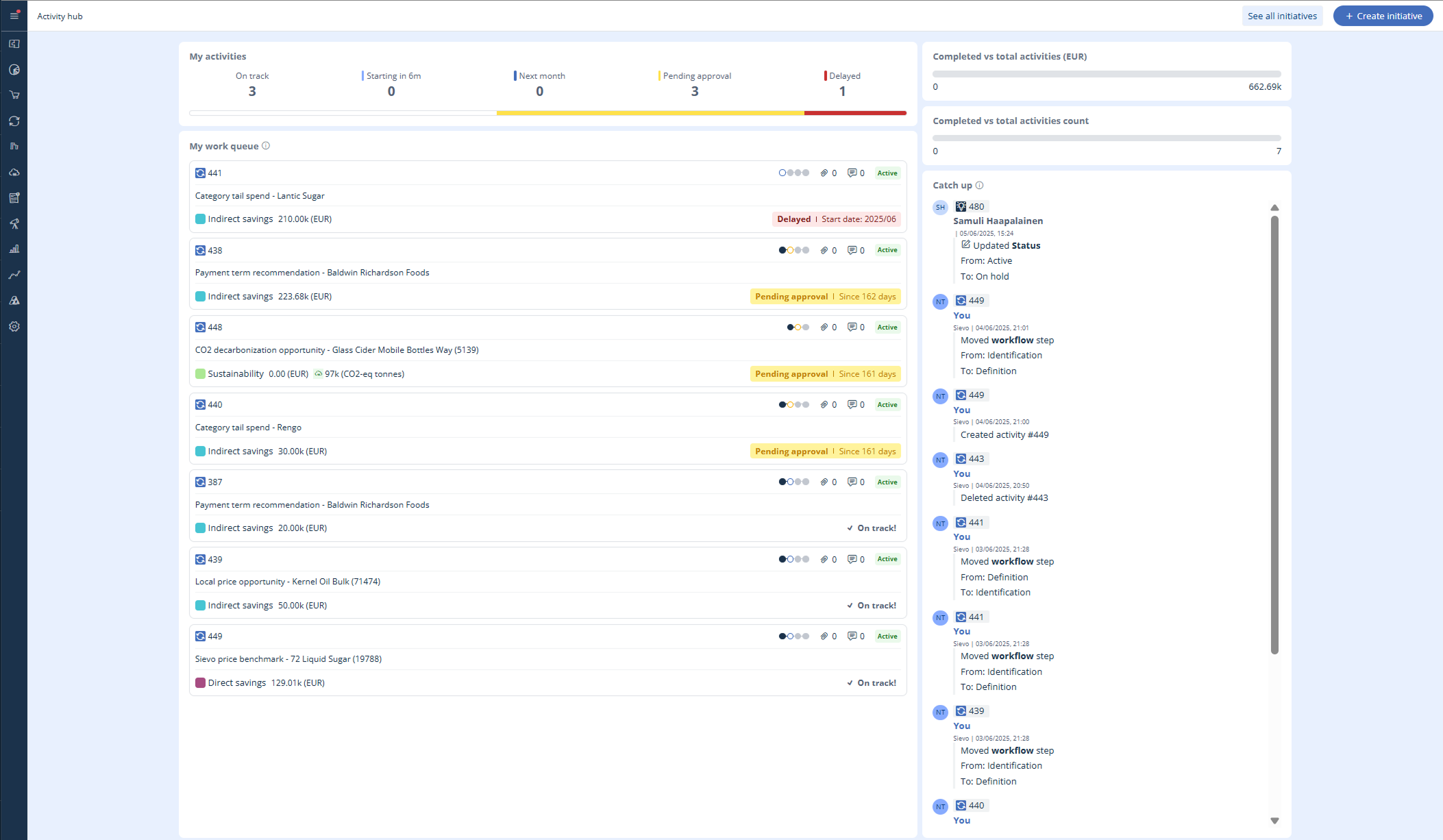This screenshot has height=840, width=1443.
Task: Select the Pending approval activities filter
Action: [x=695, y=84]
